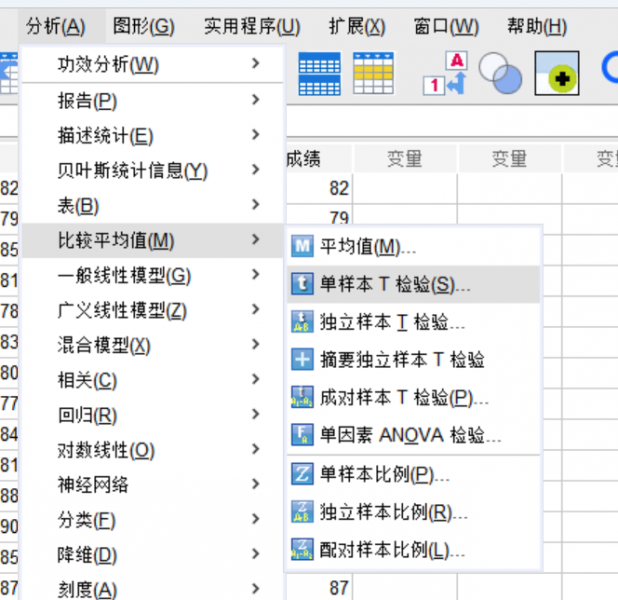Select 独立样本 T 检验... submenu item
618x600 pixels.
coord(413,322)
